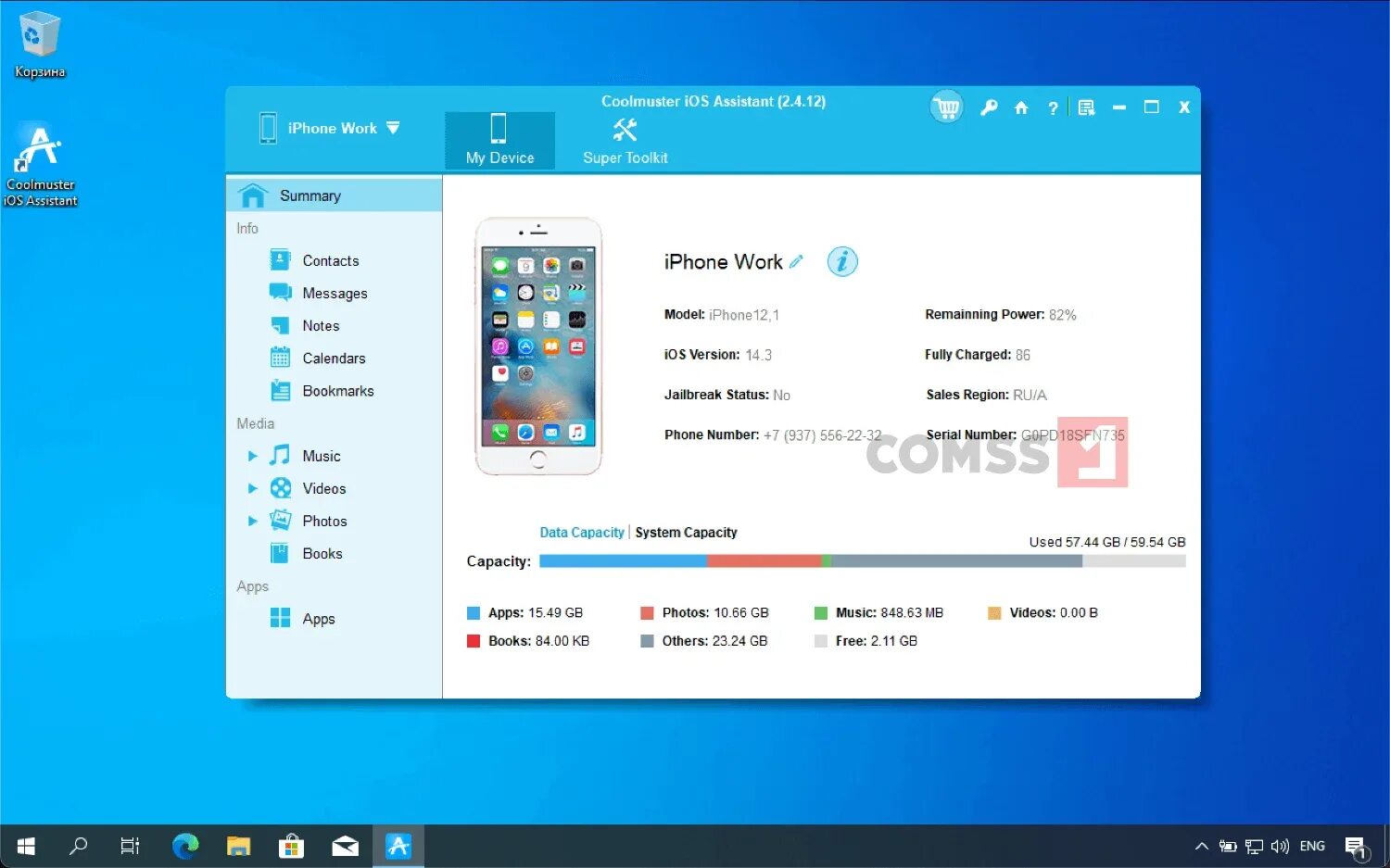Open Task View on the taskbar
Viewport: 1390px width, 868px height.
[130, 846]
